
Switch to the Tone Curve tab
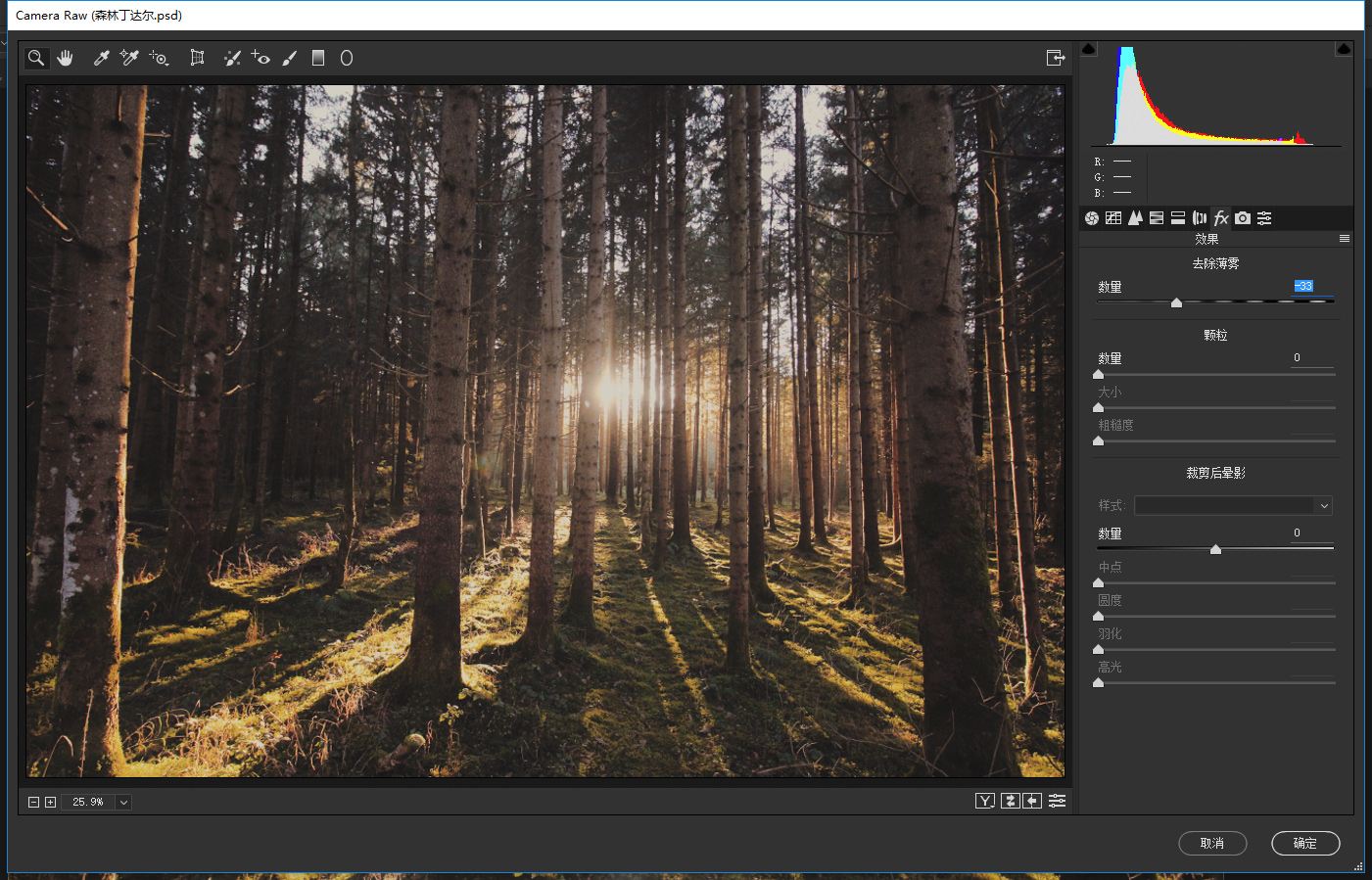point(1113,218)
